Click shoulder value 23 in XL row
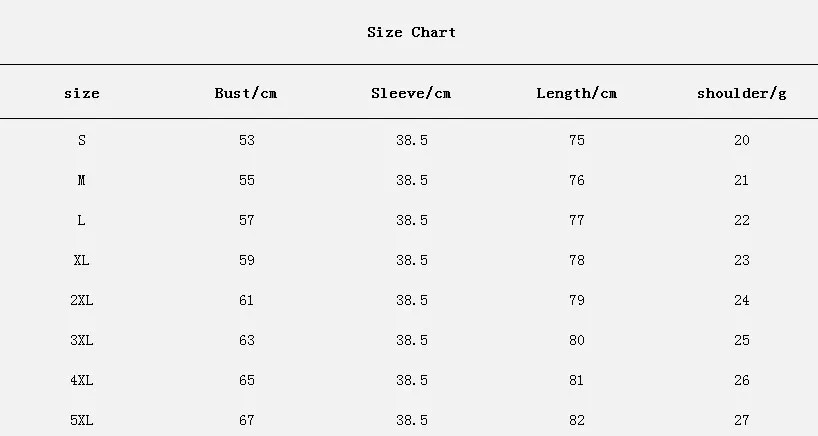 [x=741, y=260]
